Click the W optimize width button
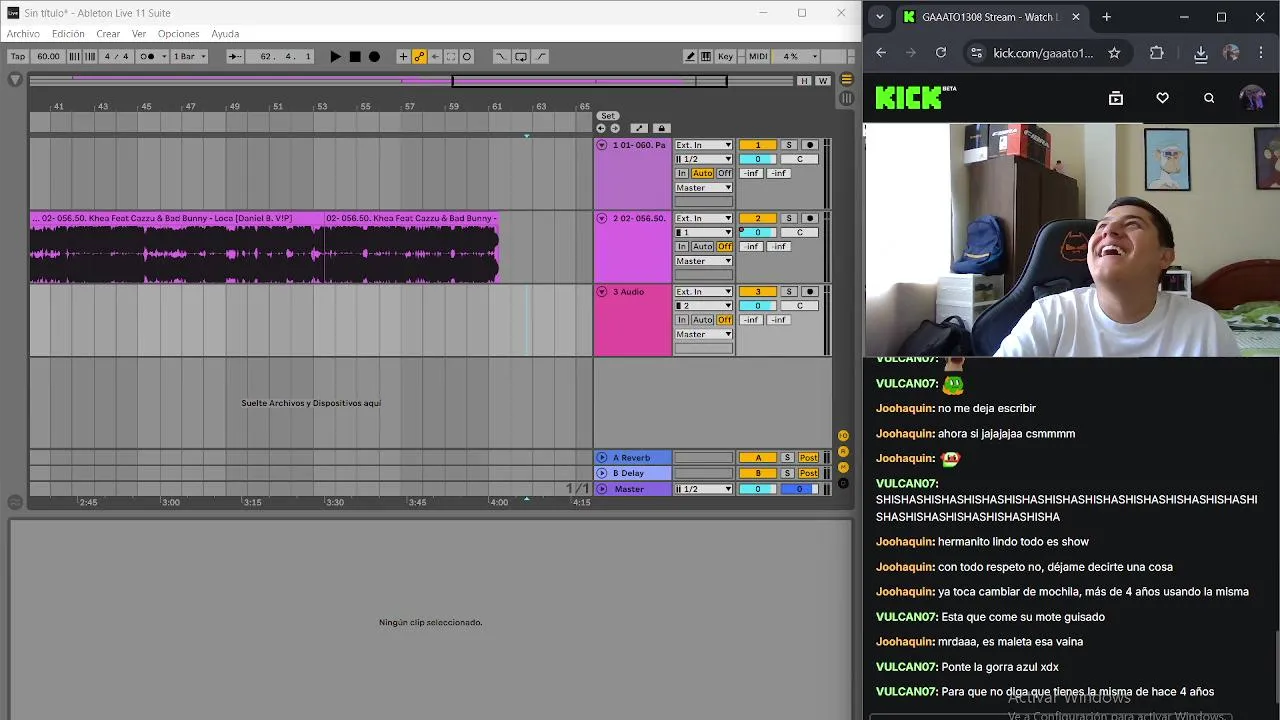 tap(823, 81)
